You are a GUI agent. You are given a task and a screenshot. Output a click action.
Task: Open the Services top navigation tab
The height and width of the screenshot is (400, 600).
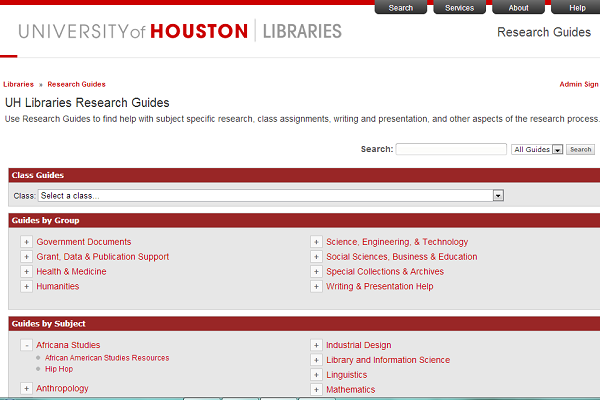tap(459, 7)
